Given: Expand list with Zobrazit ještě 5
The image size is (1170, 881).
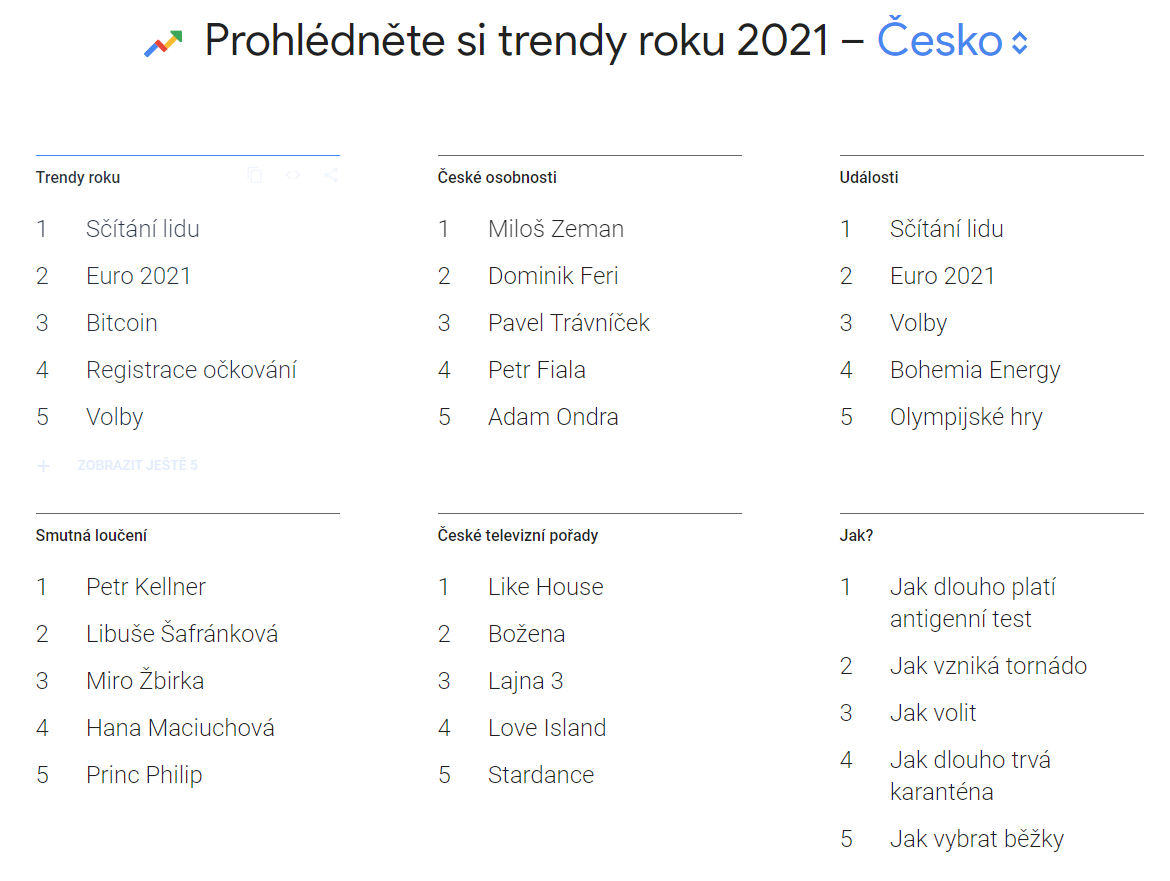Looking at the screenshot, I should pos(137,466).
